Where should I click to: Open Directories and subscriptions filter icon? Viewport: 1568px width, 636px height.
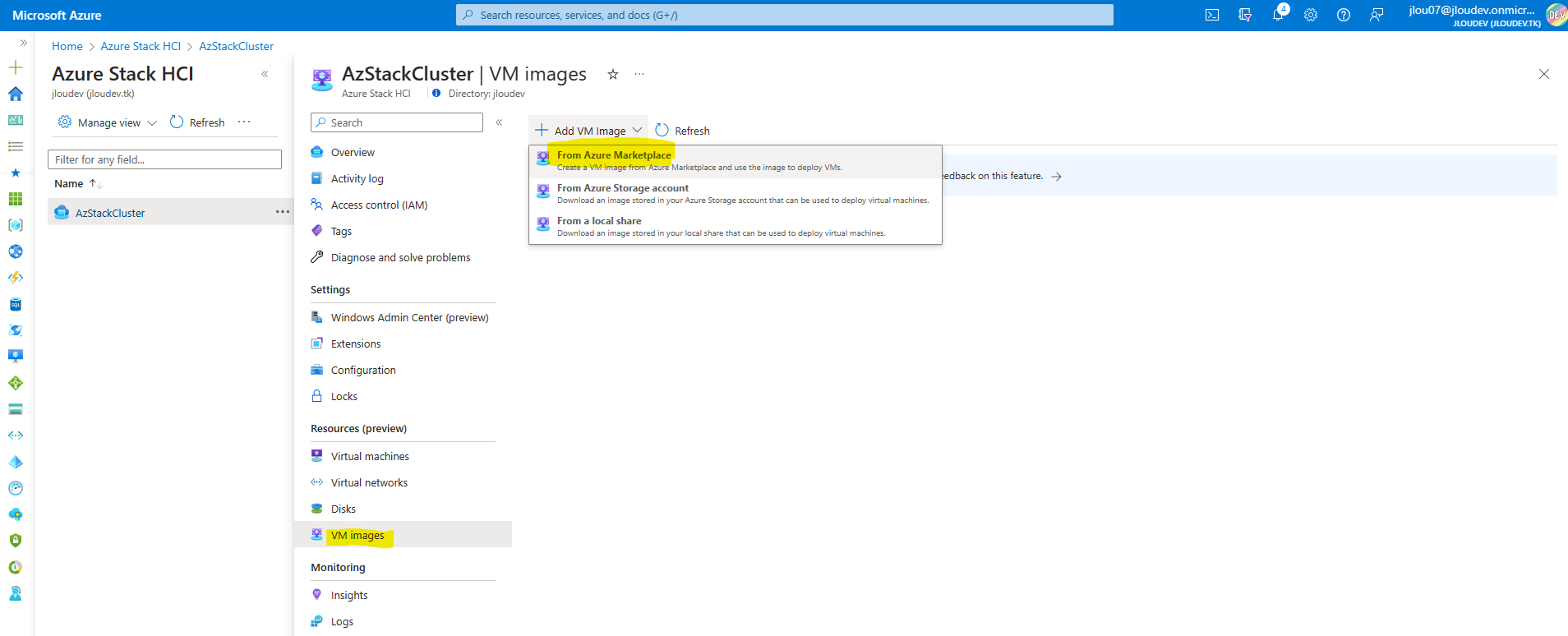click(1245, 15)
